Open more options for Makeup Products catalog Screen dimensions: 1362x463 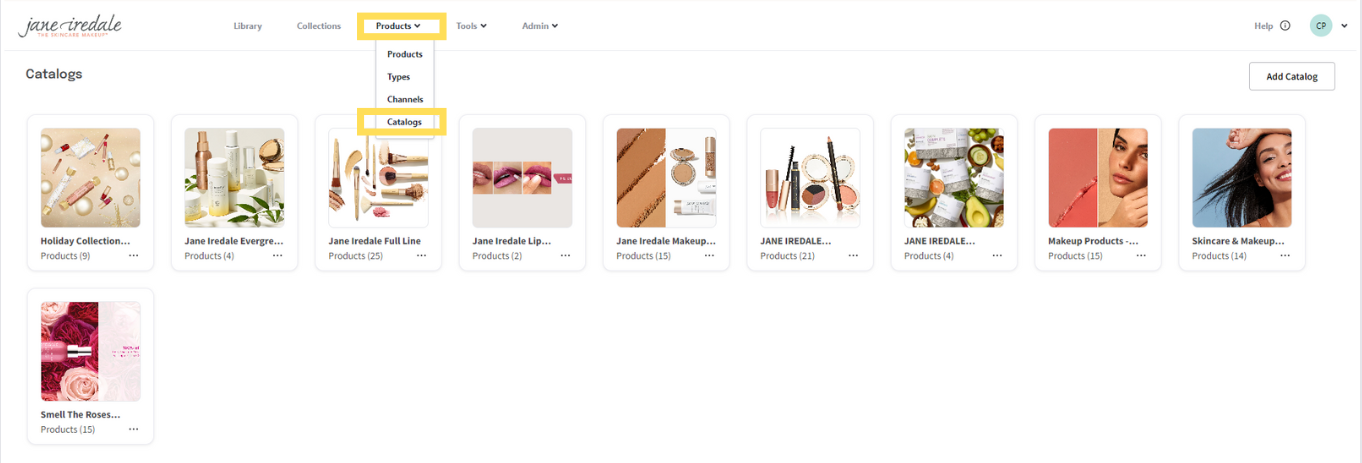tap(1141, 256)
